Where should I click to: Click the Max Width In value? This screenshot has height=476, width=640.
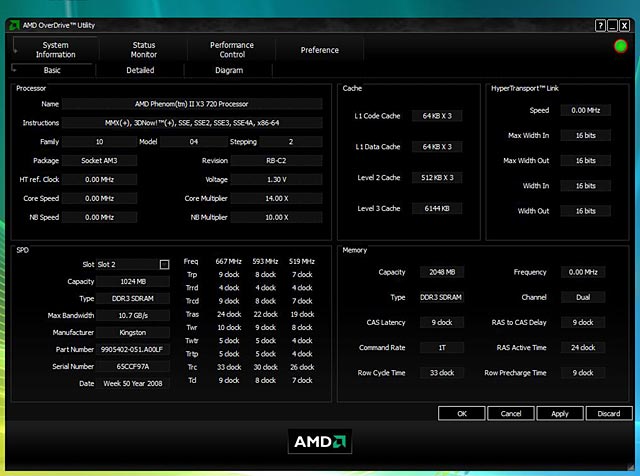[x=585, y=136]
